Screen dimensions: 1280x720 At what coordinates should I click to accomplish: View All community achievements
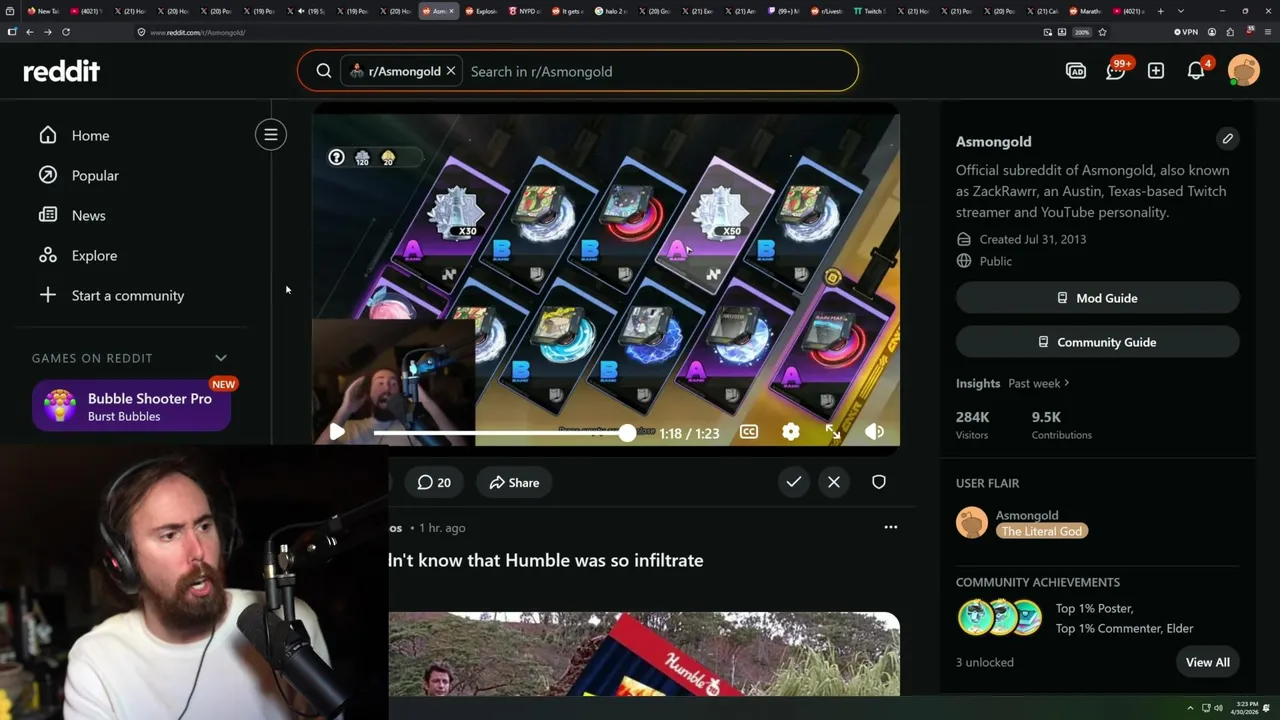[1207, 662]
